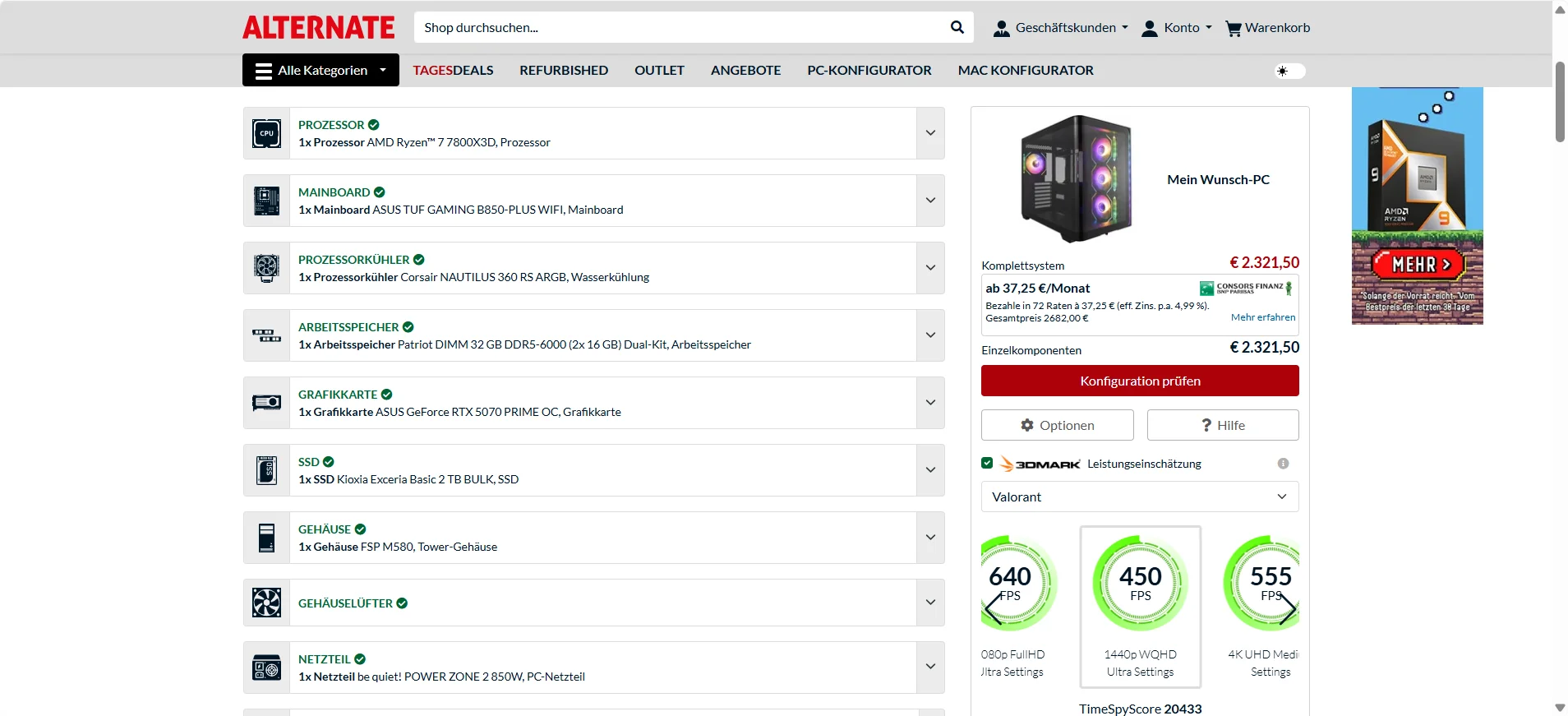This screenshot has width=1568, height=716.
Task: Click the Netzteil power supply icon
Action: click(x=267, y=667)
